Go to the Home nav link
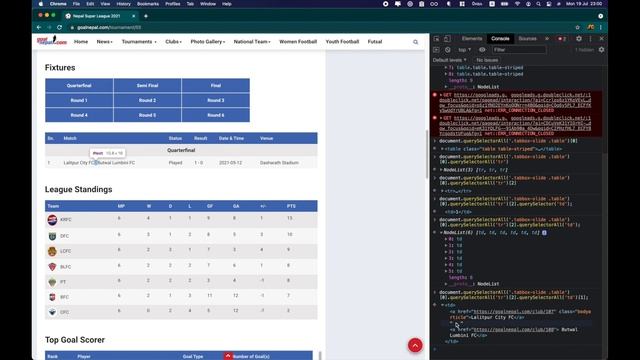Image resolution: width=640 pixels, height=360 pixels. (81, 42)
